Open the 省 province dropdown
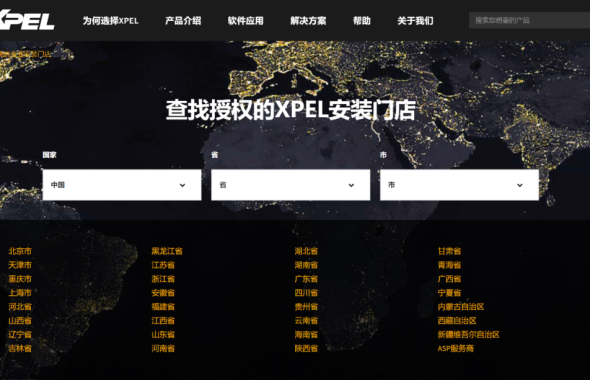This screenshot has width=590, height=380. 290,185
